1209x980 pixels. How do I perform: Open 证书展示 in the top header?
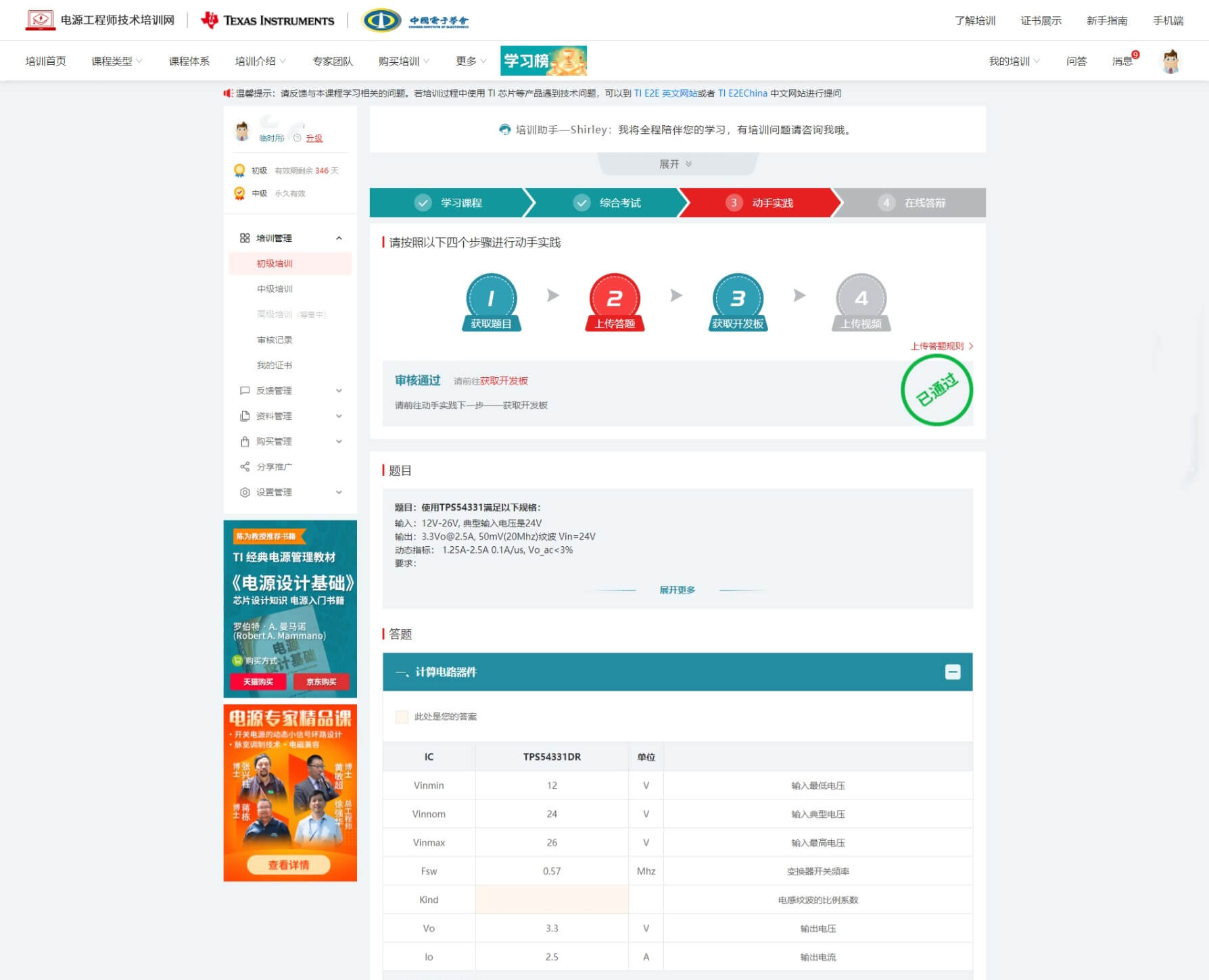(1041, 20)
